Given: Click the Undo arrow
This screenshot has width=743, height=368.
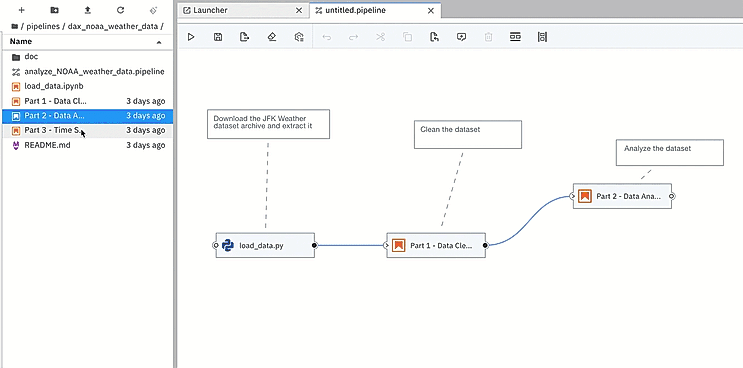Looking at the screenshot, I should pos(326,37).
